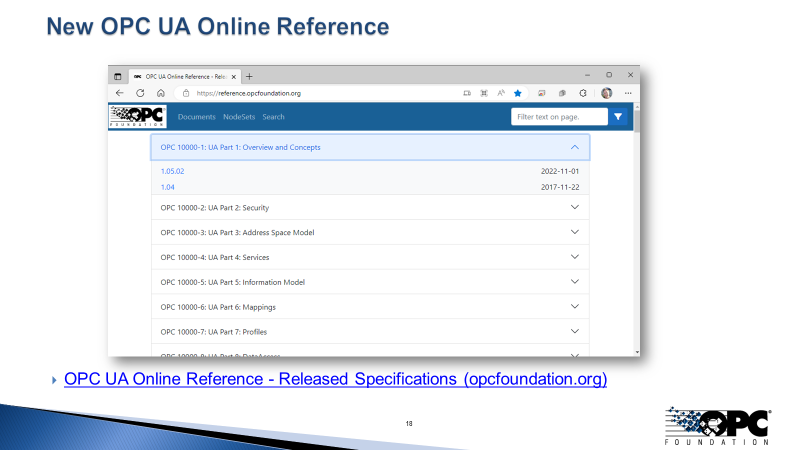Screen dimensions: 800x450
Task: Expand UA Part 5: Information Model
Action: click(370, 282)
